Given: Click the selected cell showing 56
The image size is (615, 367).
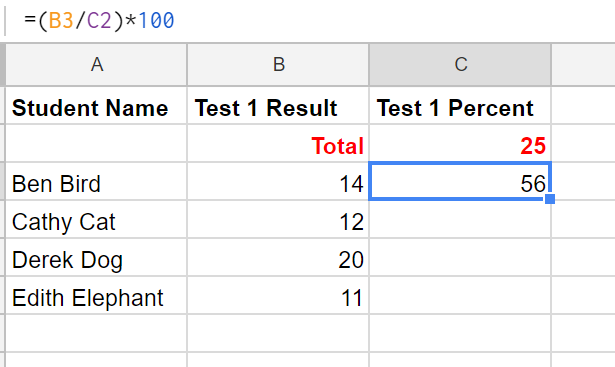Looking at the screenshot, I should point(460,181).
